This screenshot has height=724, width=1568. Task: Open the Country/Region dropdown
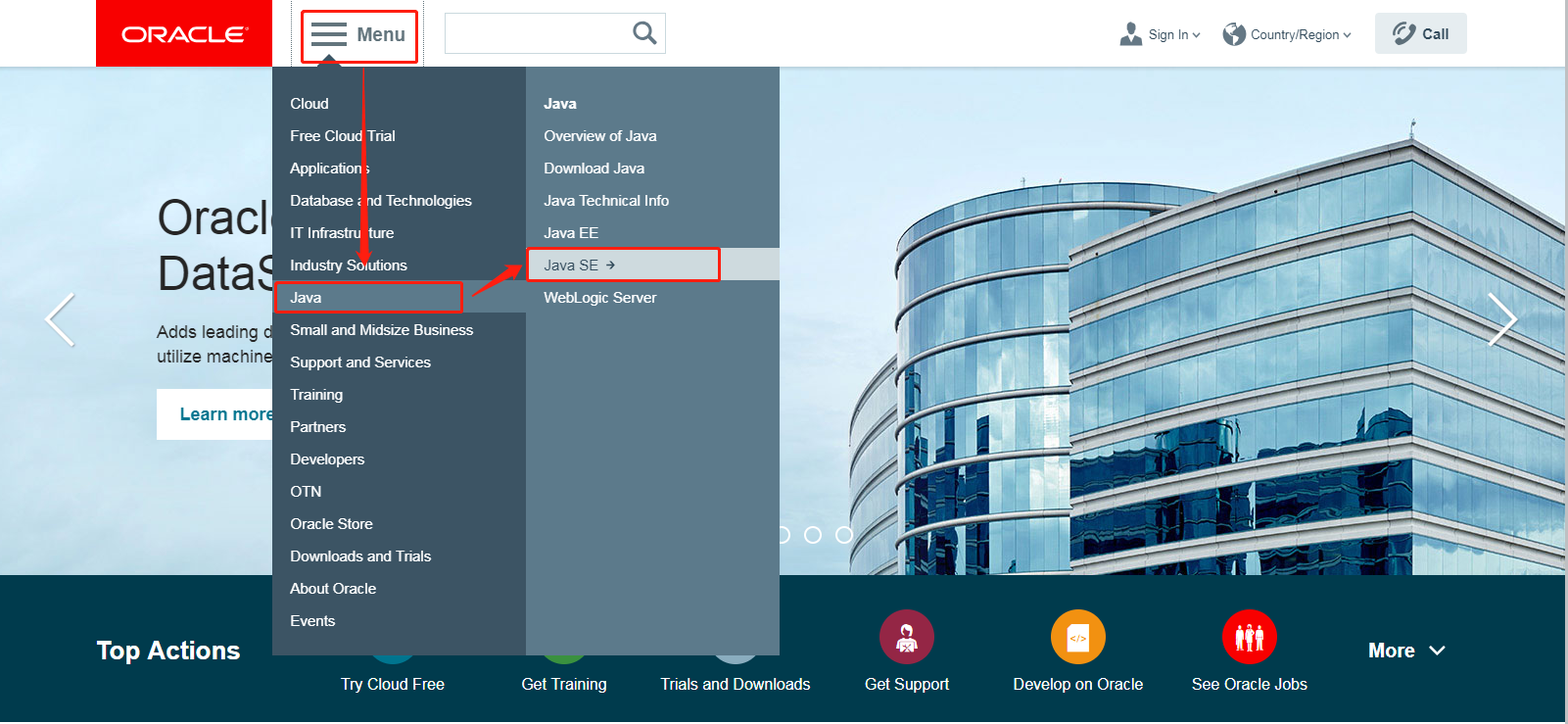(x=1301, y=34)
